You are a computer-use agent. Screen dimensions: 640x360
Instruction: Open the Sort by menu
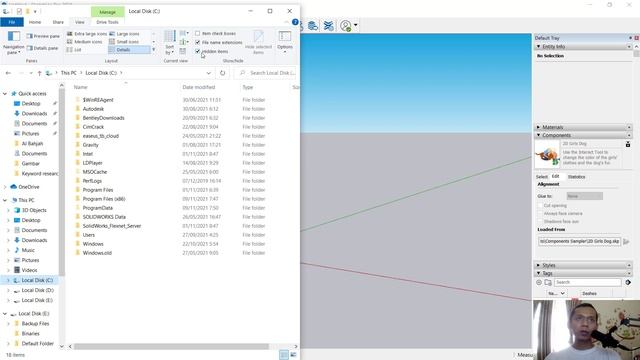[x=170, y=42]
